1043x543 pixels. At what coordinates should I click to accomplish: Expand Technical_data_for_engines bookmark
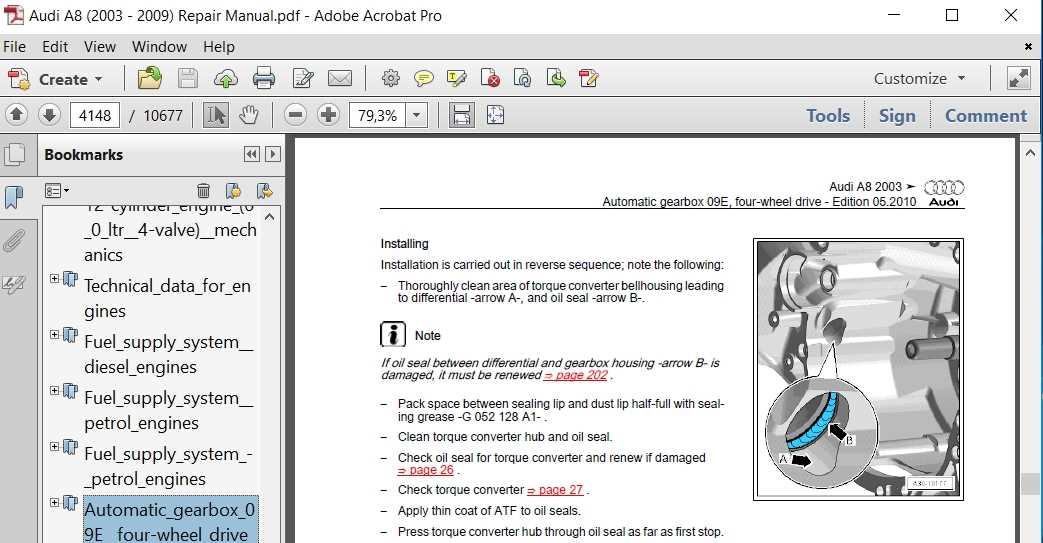pos(55,278)
